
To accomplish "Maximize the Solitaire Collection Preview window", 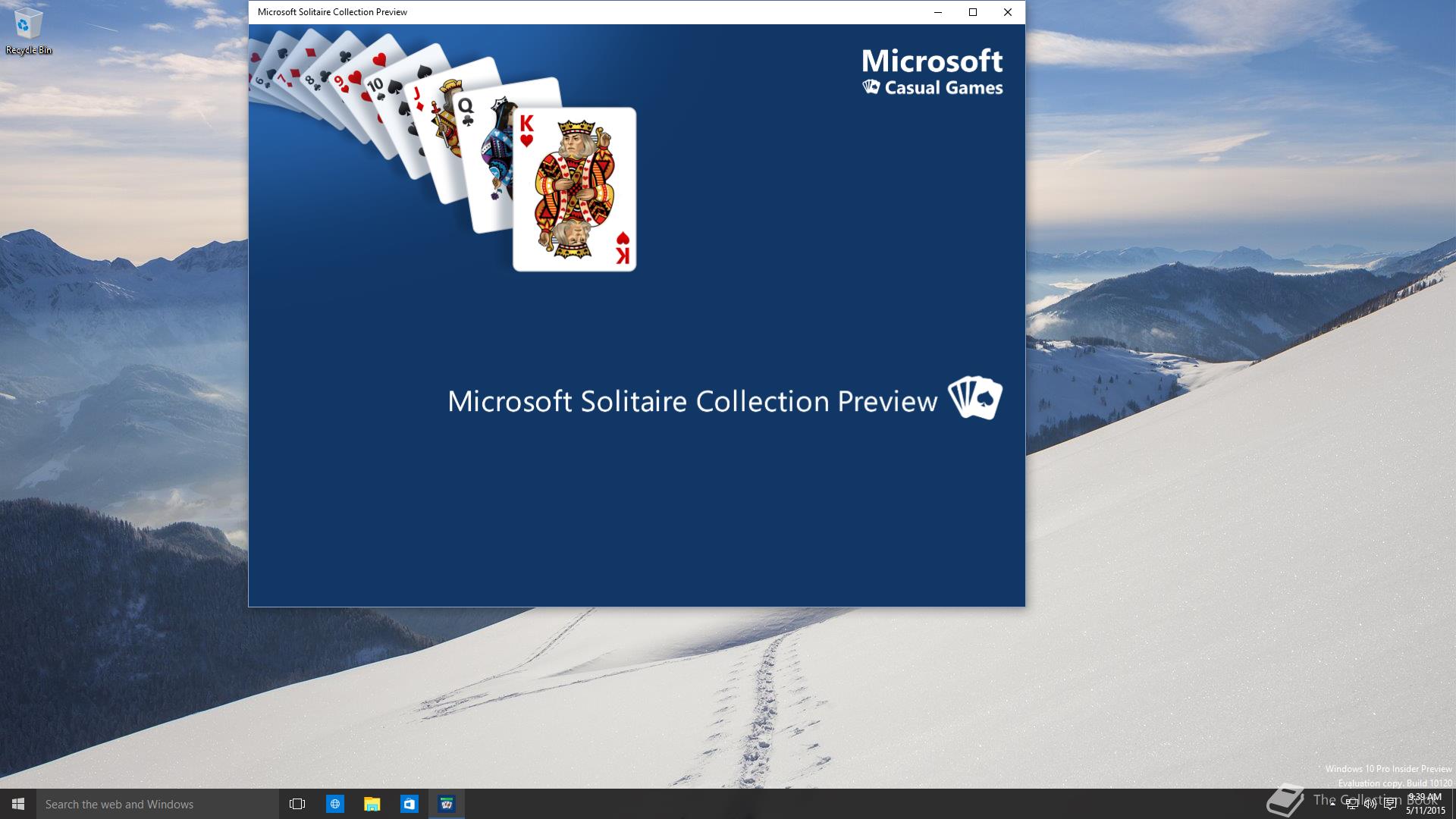I will click(973, 12).
